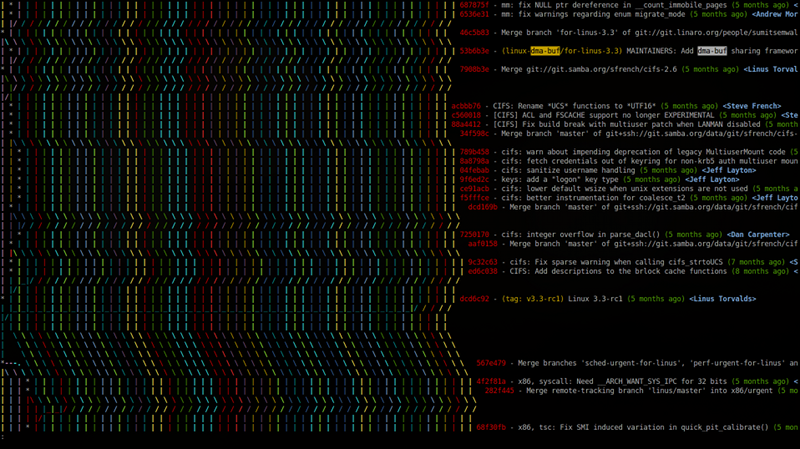The width and height of the screenshot is (800, 449).
Task: Select "Merge branches 'sched-urgent-for-linus'" message
Action: 658,363
